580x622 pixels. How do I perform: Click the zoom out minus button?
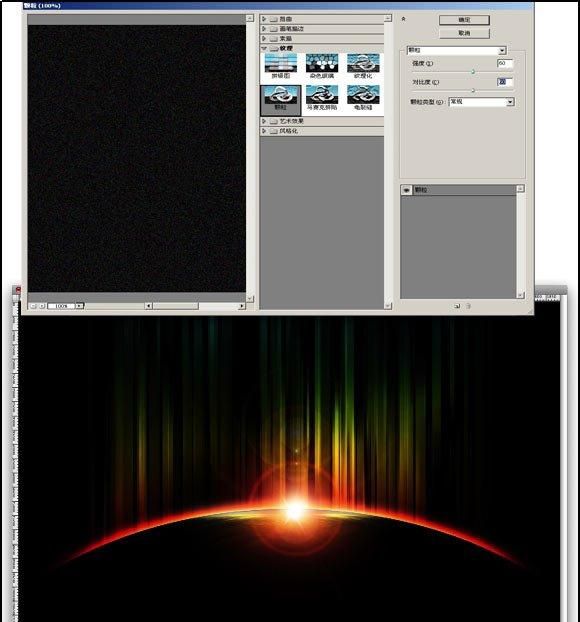click(x=33, y=306)
